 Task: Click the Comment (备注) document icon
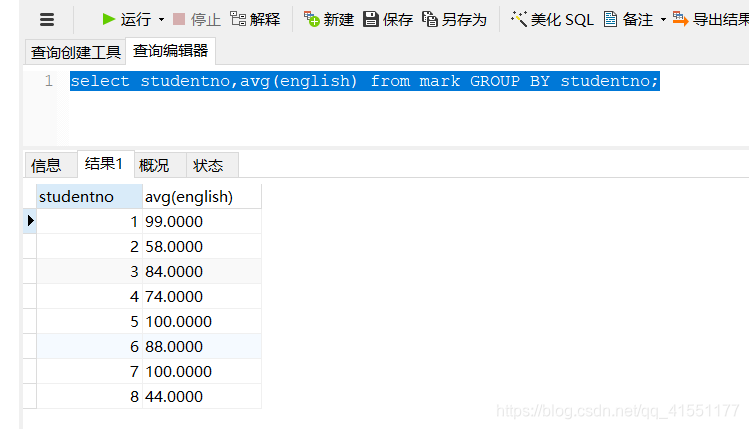tap(610, 19)
